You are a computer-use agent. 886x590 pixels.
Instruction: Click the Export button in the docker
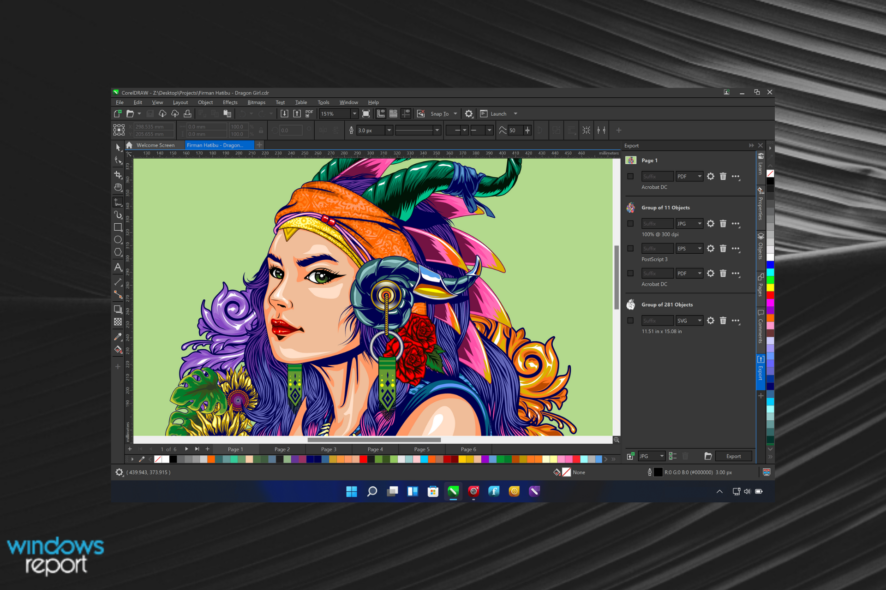point(733,456)
